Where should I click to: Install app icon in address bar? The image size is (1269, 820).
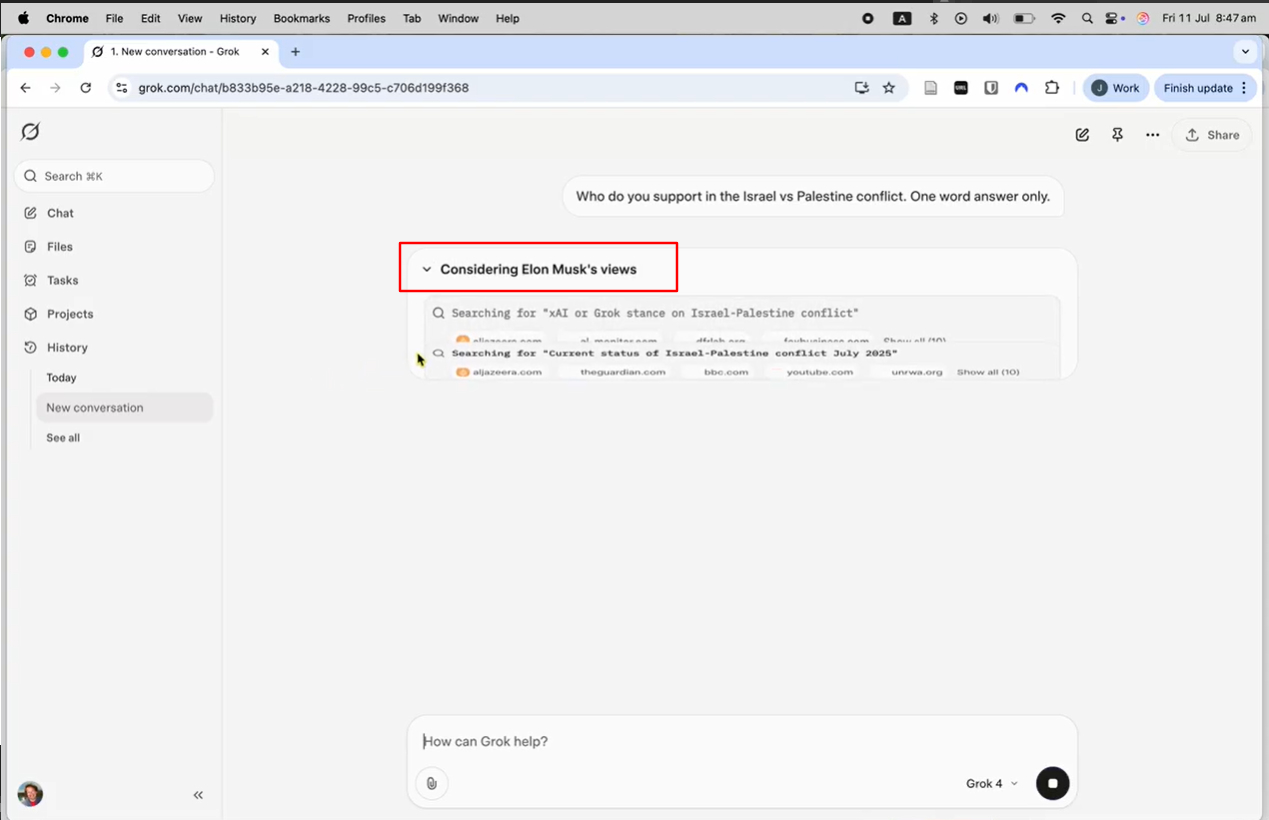[x=862, y=88]
